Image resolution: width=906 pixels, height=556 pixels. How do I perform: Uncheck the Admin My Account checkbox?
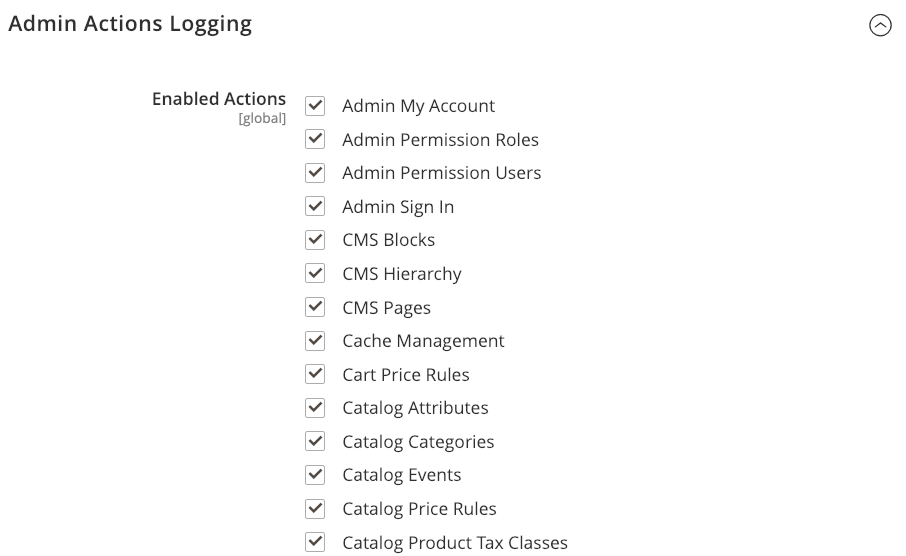[315, 106]
